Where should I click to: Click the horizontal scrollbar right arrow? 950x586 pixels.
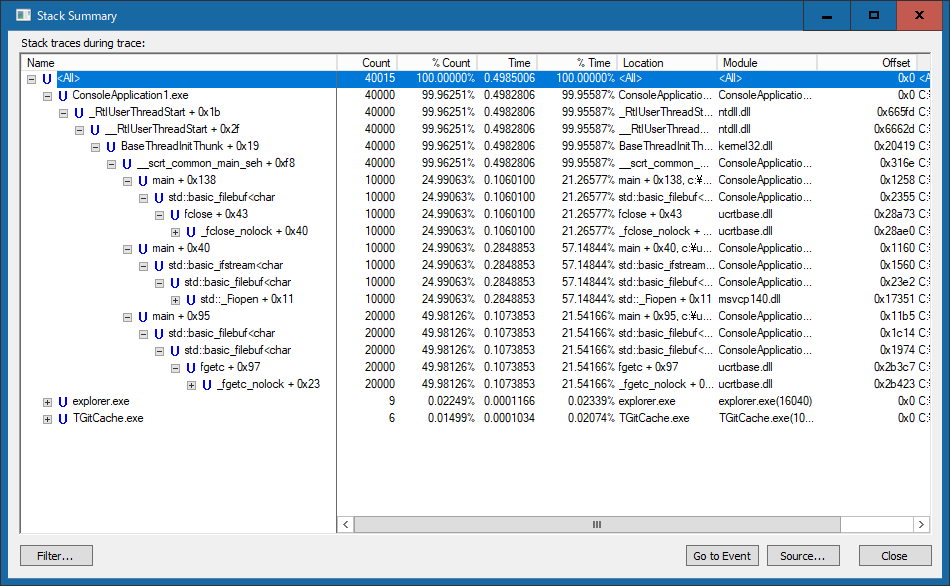pos(922,524)
